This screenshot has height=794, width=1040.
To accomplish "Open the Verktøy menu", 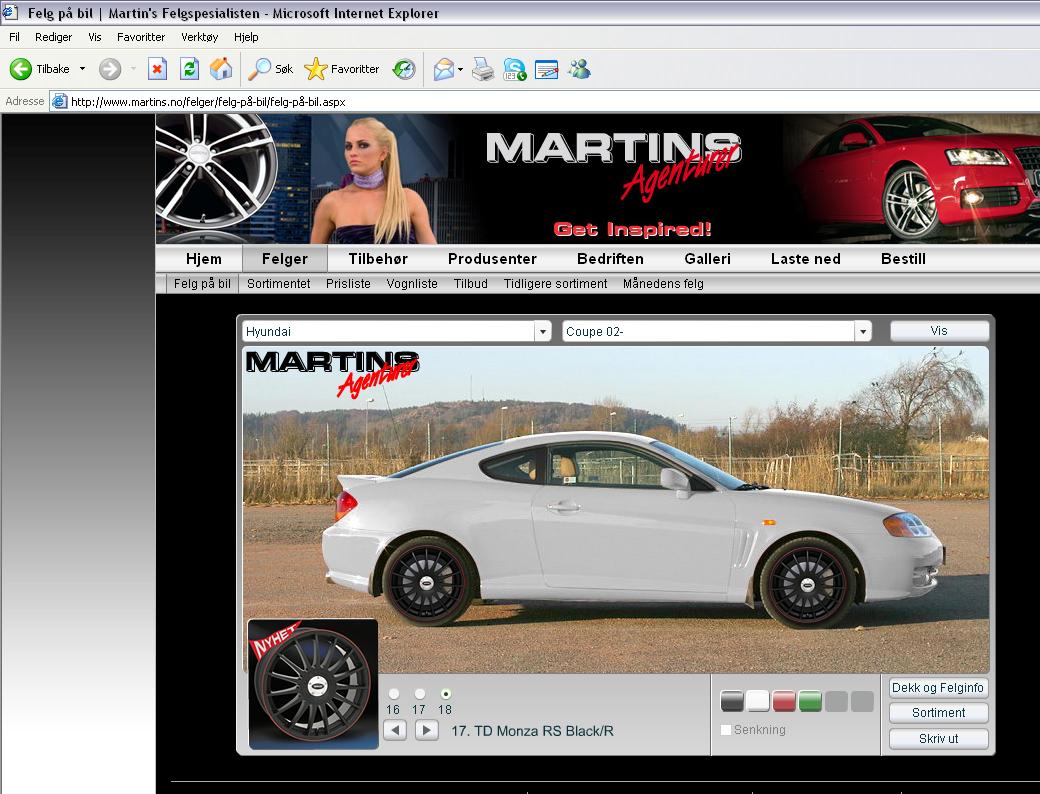I will 200,37.
